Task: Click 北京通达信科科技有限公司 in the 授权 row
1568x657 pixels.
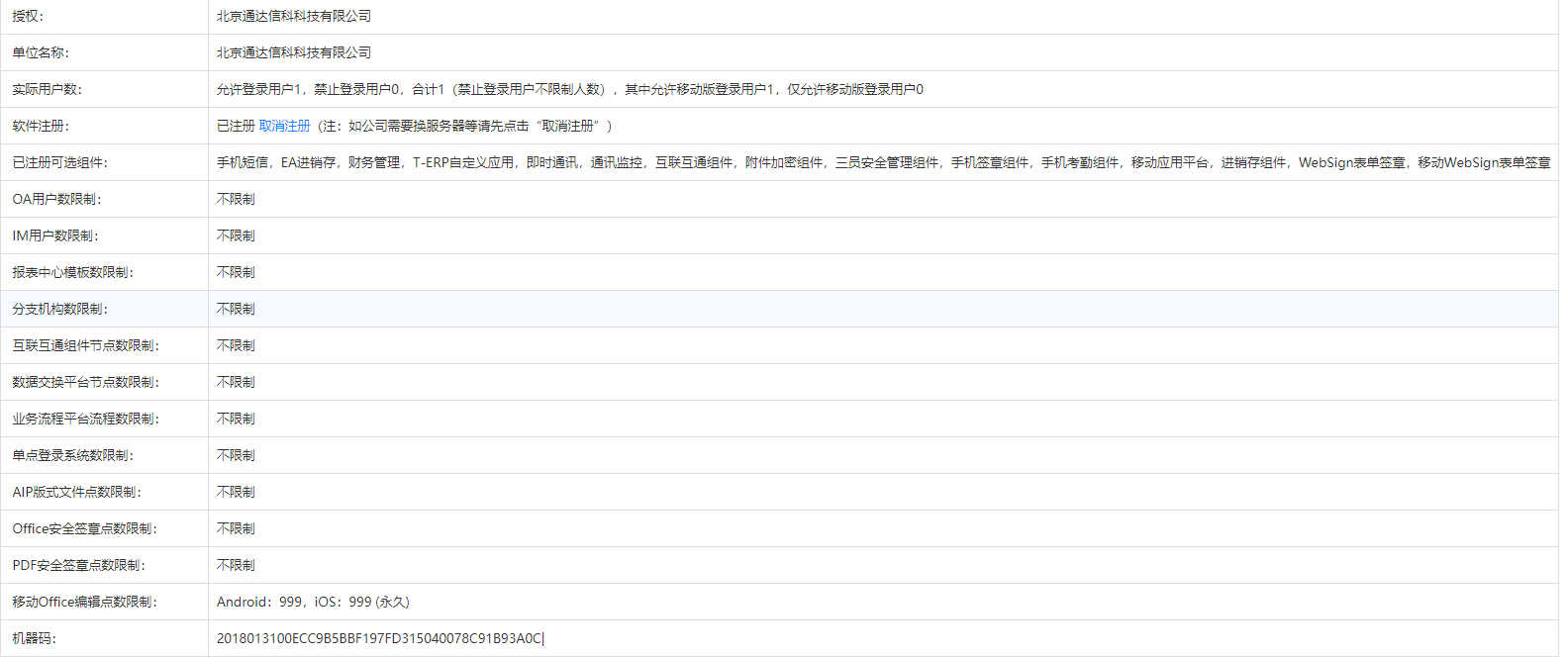Action: [294, 16]
